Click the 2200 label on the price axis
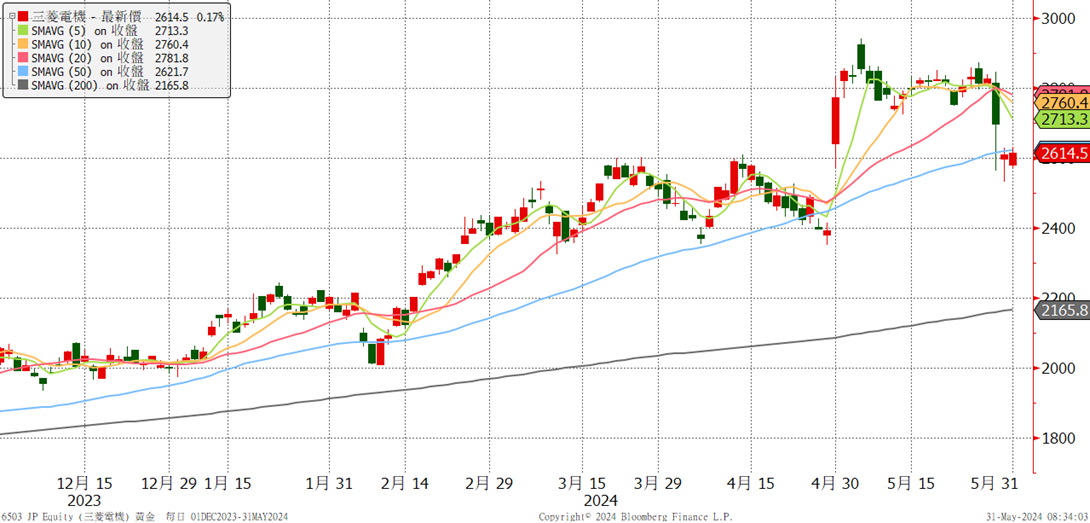 point(1061,299)
